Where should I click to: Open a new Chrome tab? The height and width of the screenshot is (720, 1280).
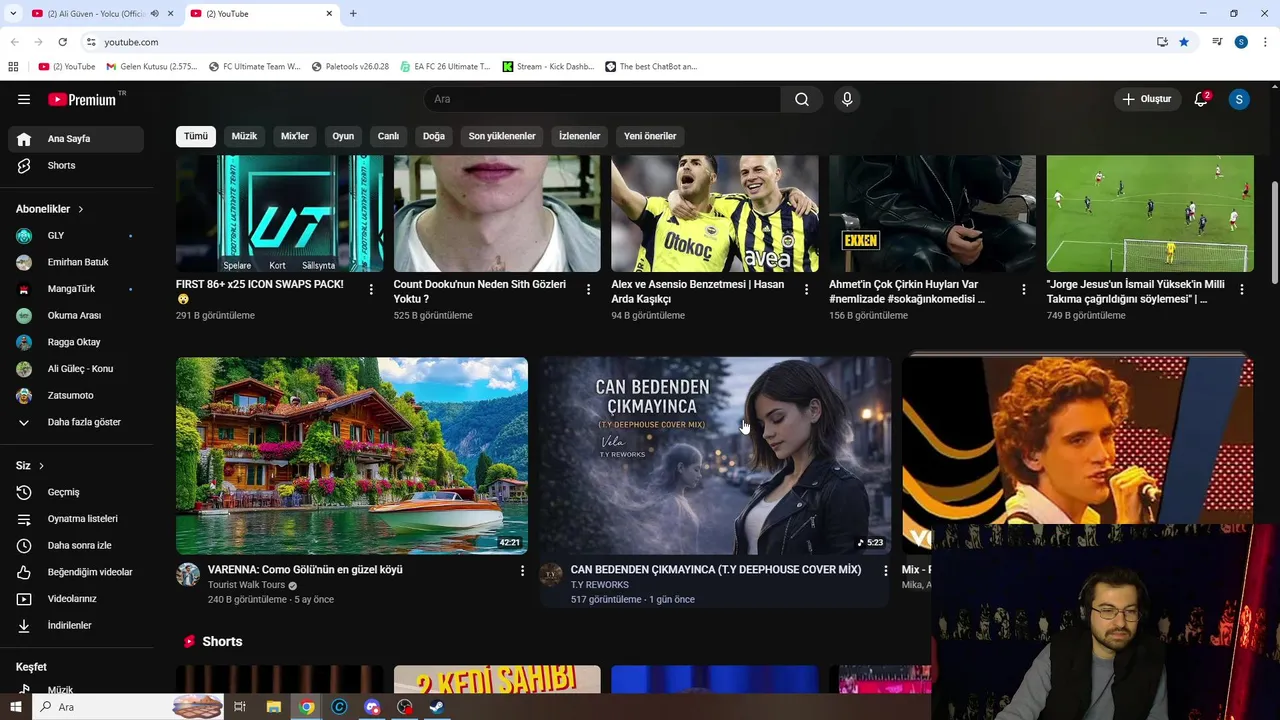(353, 13)
